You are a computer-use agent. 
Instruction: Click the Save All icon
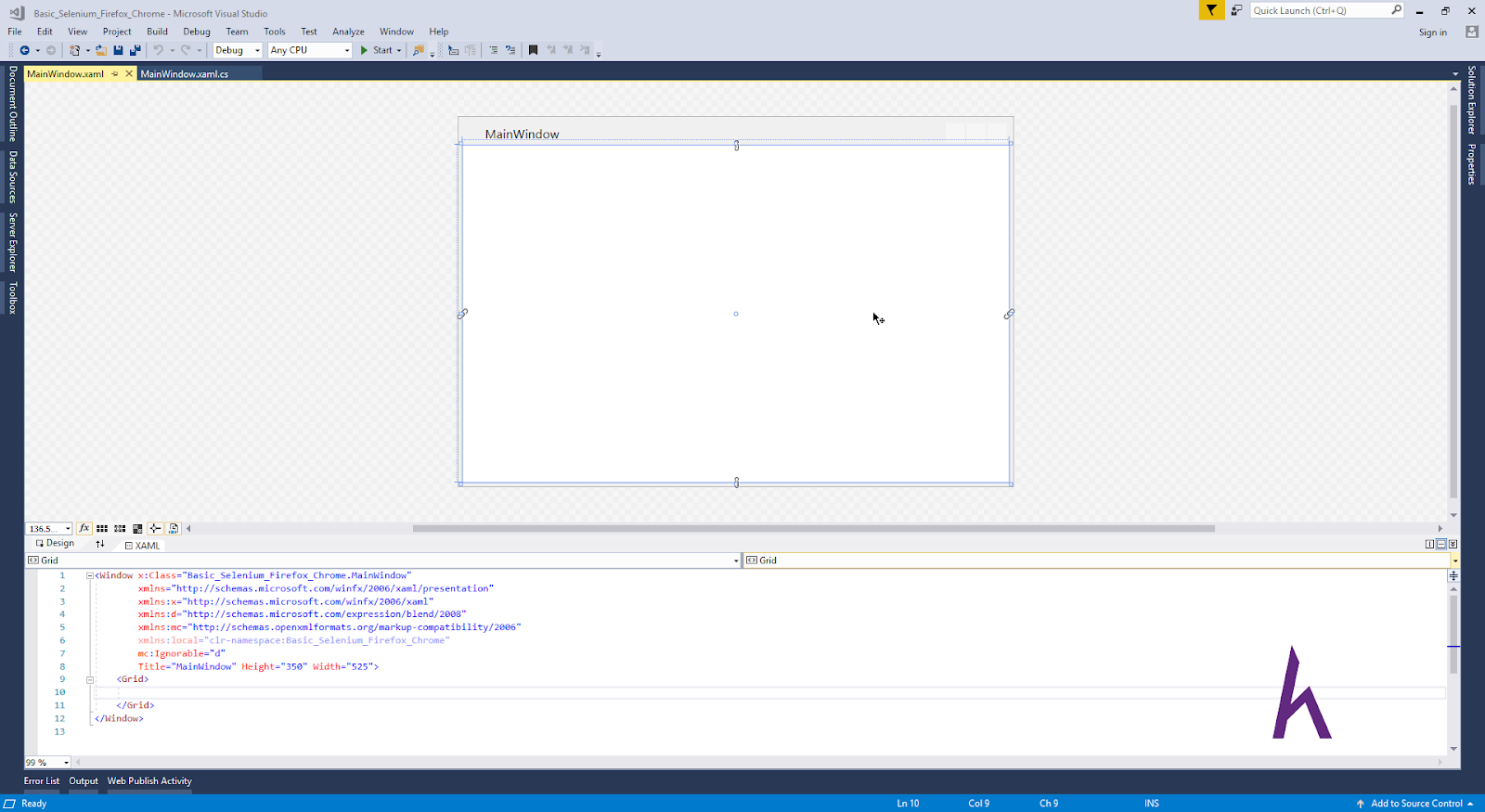tap(136, 50)
